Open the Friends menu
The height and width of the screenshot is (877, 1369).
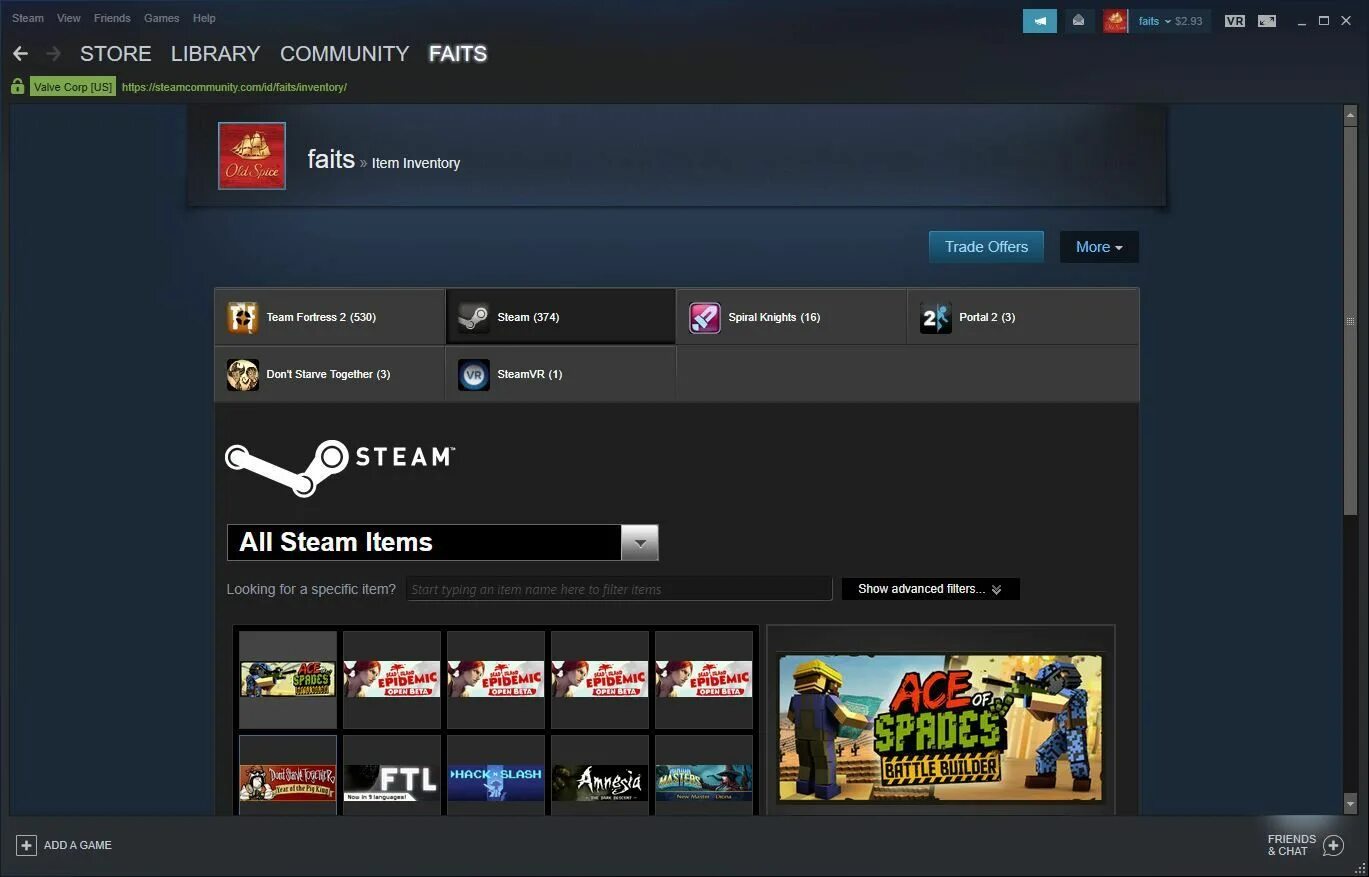click(x=112, y=18)
